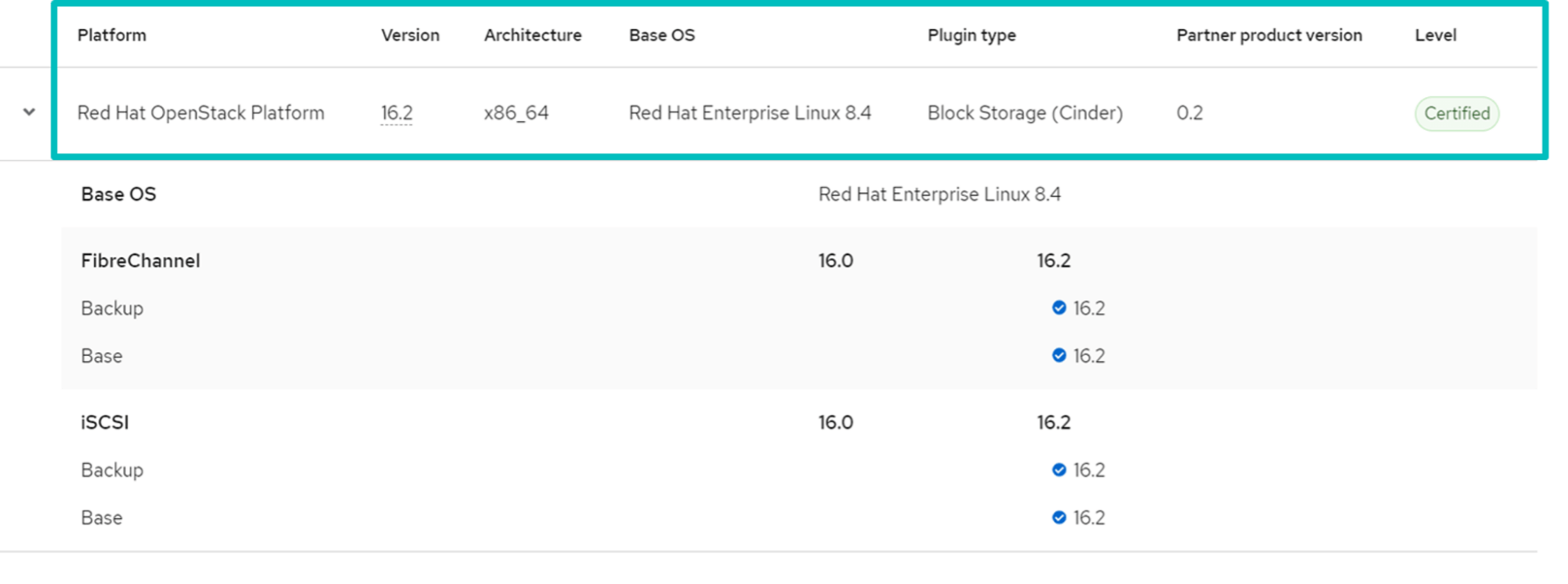Open the 16.2 version link

396,112
